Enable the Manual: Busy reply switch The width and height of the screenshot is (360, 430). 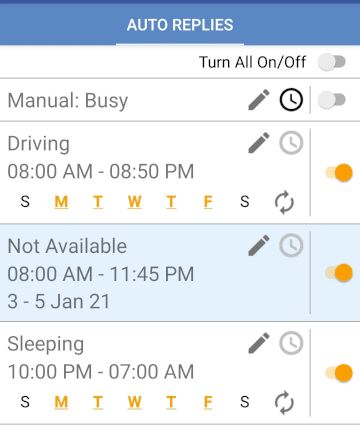coord(332,100)
